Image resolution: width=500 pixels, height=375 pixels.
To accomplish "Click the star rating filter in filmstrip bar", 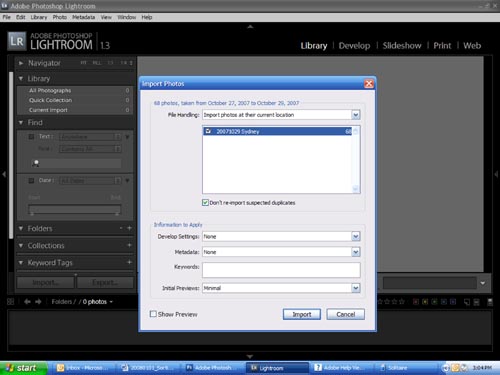I will (x=391, y=302).
